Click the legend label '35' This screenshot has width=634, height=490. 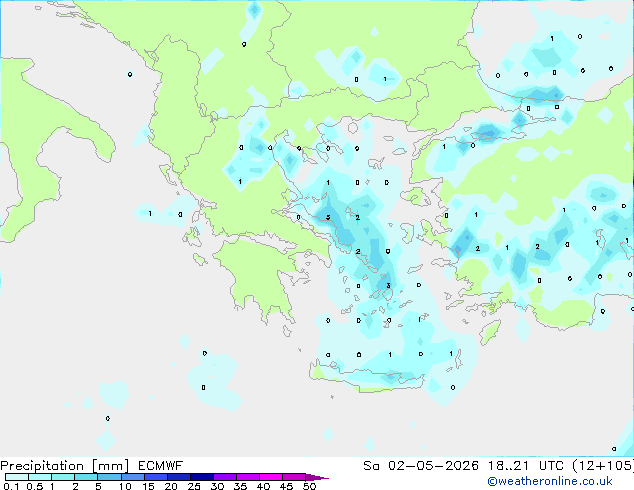point(240,486)
